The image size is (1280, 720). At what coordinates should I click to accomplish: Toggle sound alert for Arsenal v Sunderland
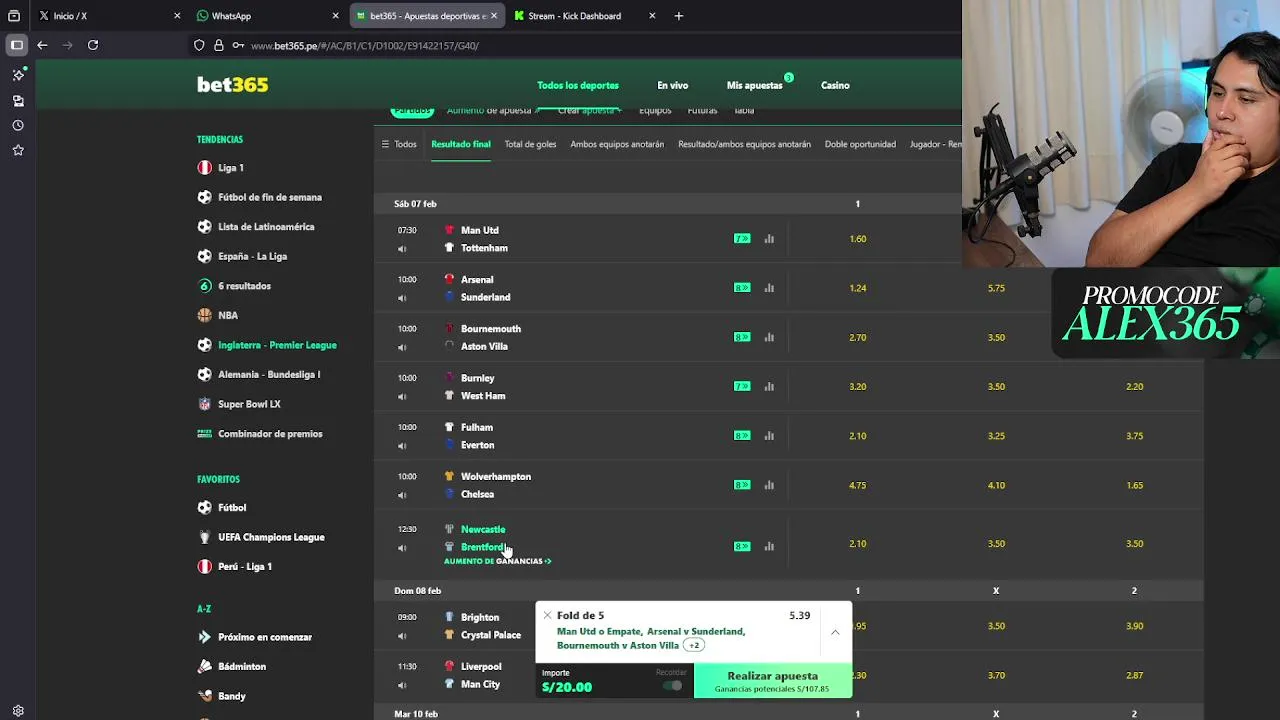click(x=402, y=298)
